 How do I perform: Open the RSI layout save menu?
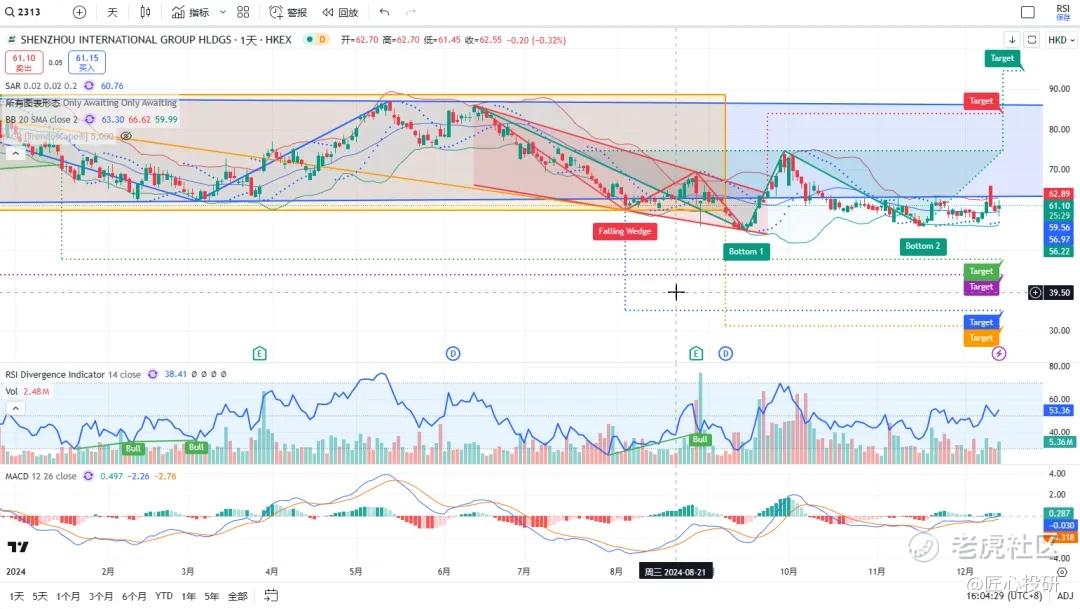1063,12
